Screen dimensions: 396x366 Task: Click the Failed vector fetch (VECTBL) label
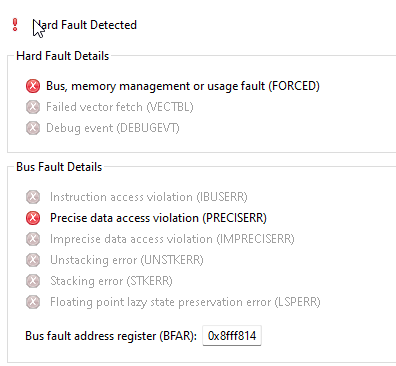click(120, 107)
